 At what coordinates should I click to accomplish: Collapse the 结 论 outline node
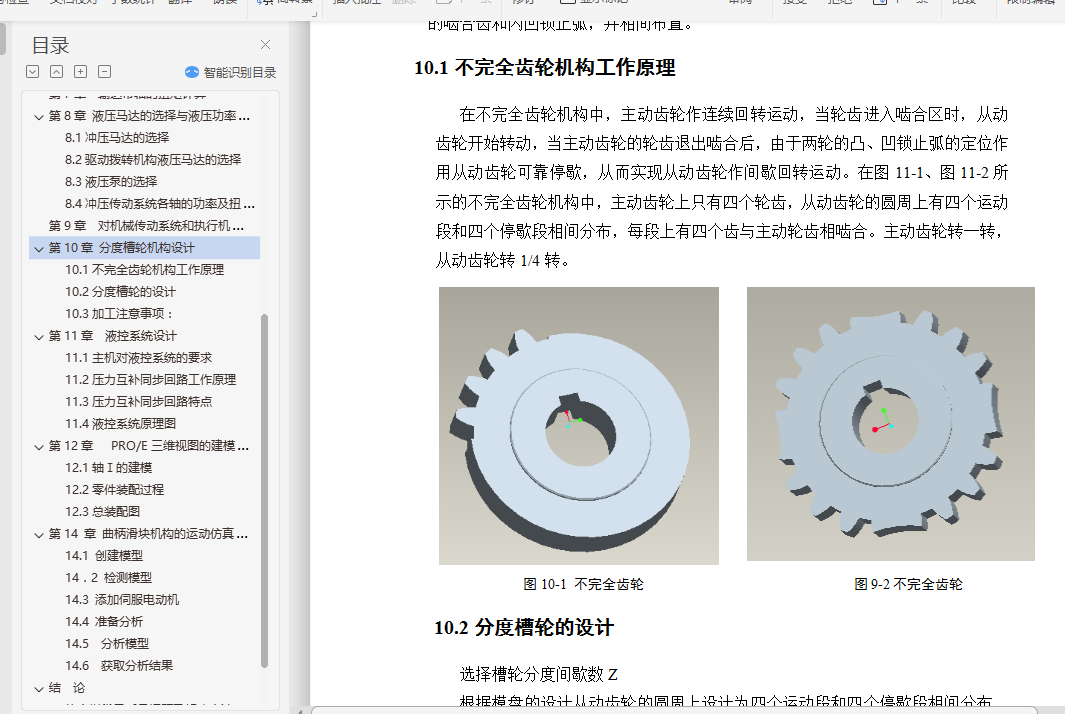(39, 688)
